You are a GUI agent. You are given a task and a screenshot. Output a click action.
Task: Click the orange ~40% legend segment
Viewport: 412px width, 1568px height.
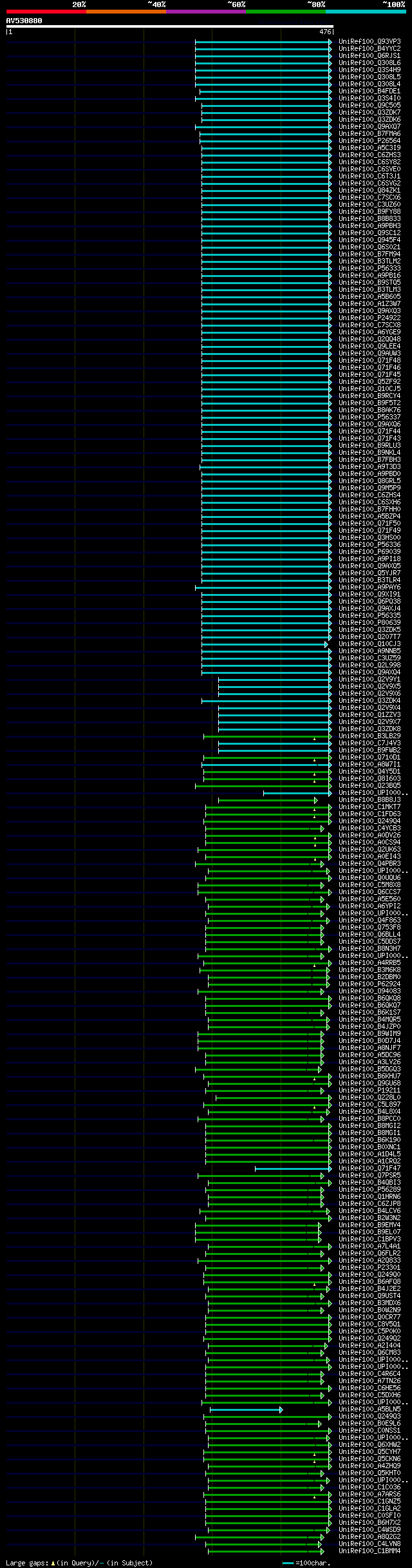(126, 12)
